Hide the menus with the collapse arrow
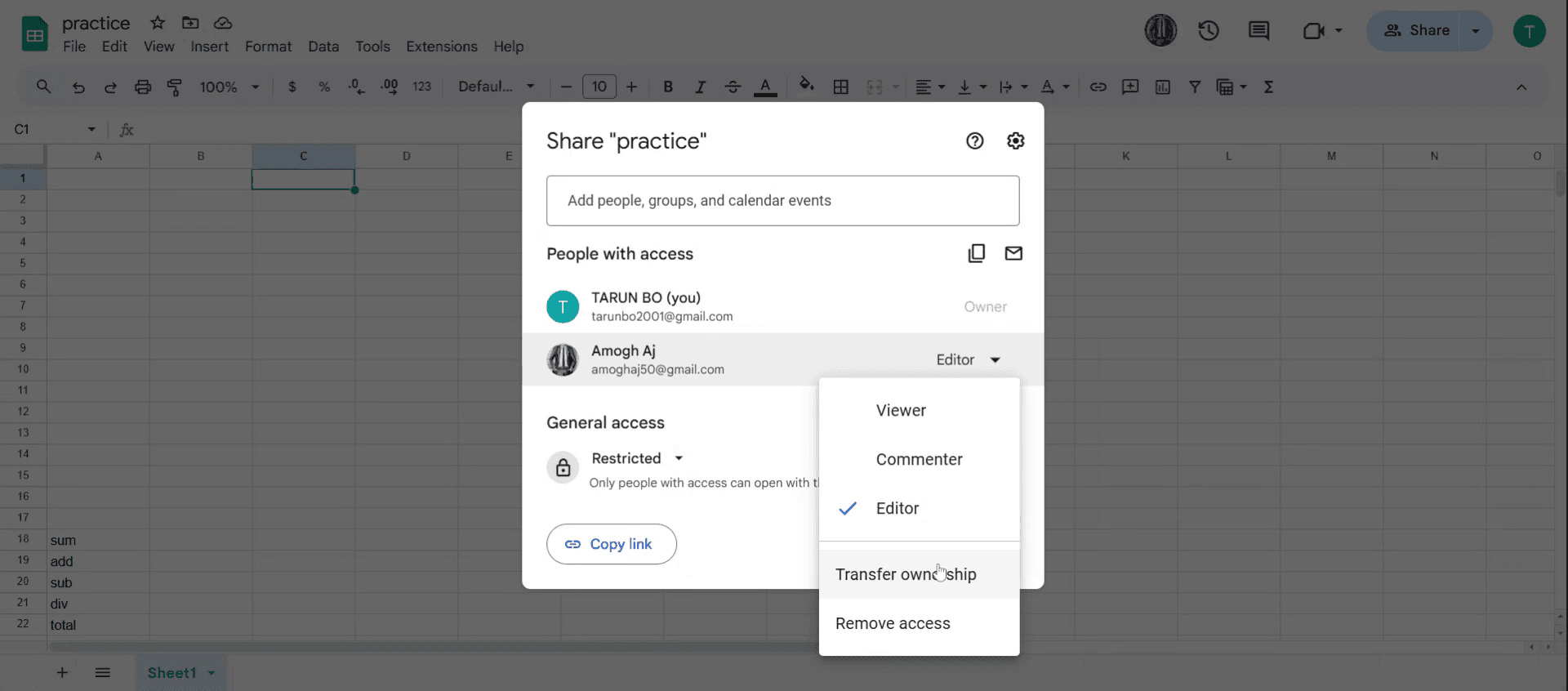Image resolution: width=1568 pixels, height=691 pixels. click(1521, 87)
